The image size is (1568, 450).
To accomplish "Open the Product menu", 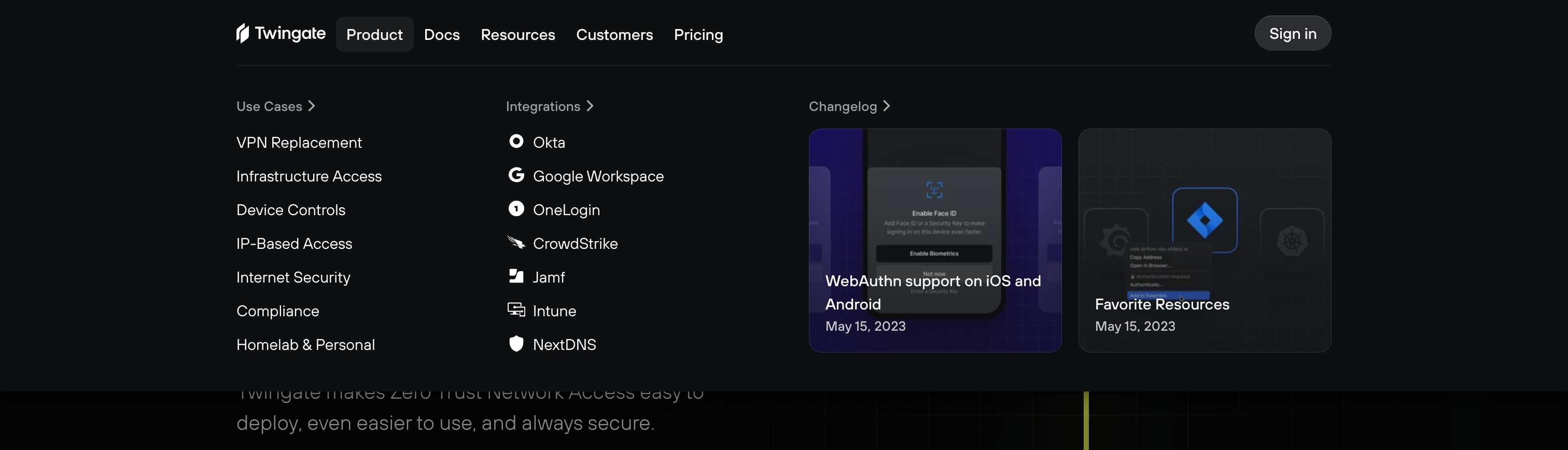I will pyautogui.click(x=374, y=35).
